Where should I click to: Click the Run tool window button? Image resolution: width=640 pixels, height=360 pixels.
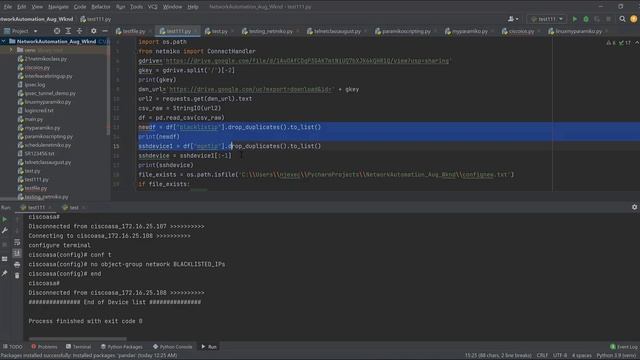[x=209, y=347]
